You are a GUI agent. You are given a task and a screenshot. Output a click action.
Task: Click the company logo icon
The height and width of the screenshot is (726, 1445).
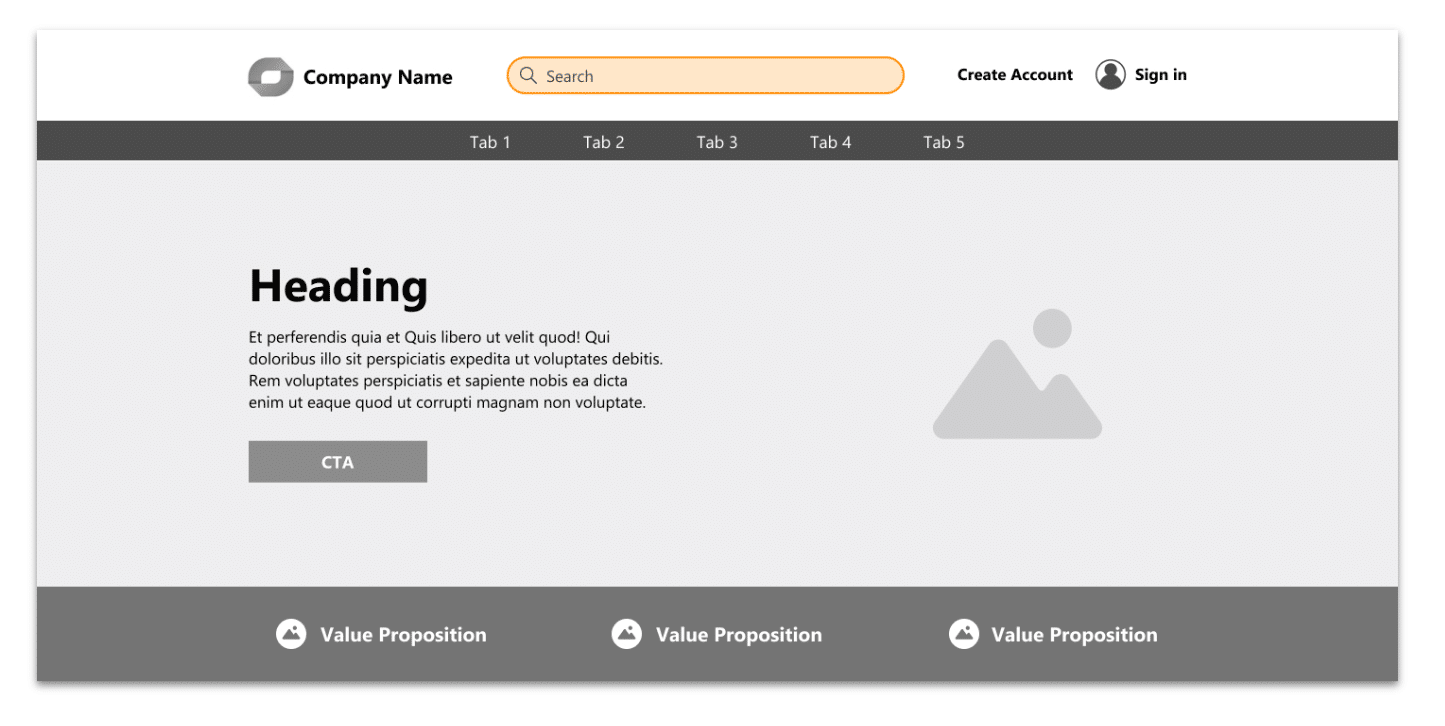coord(270,77)
